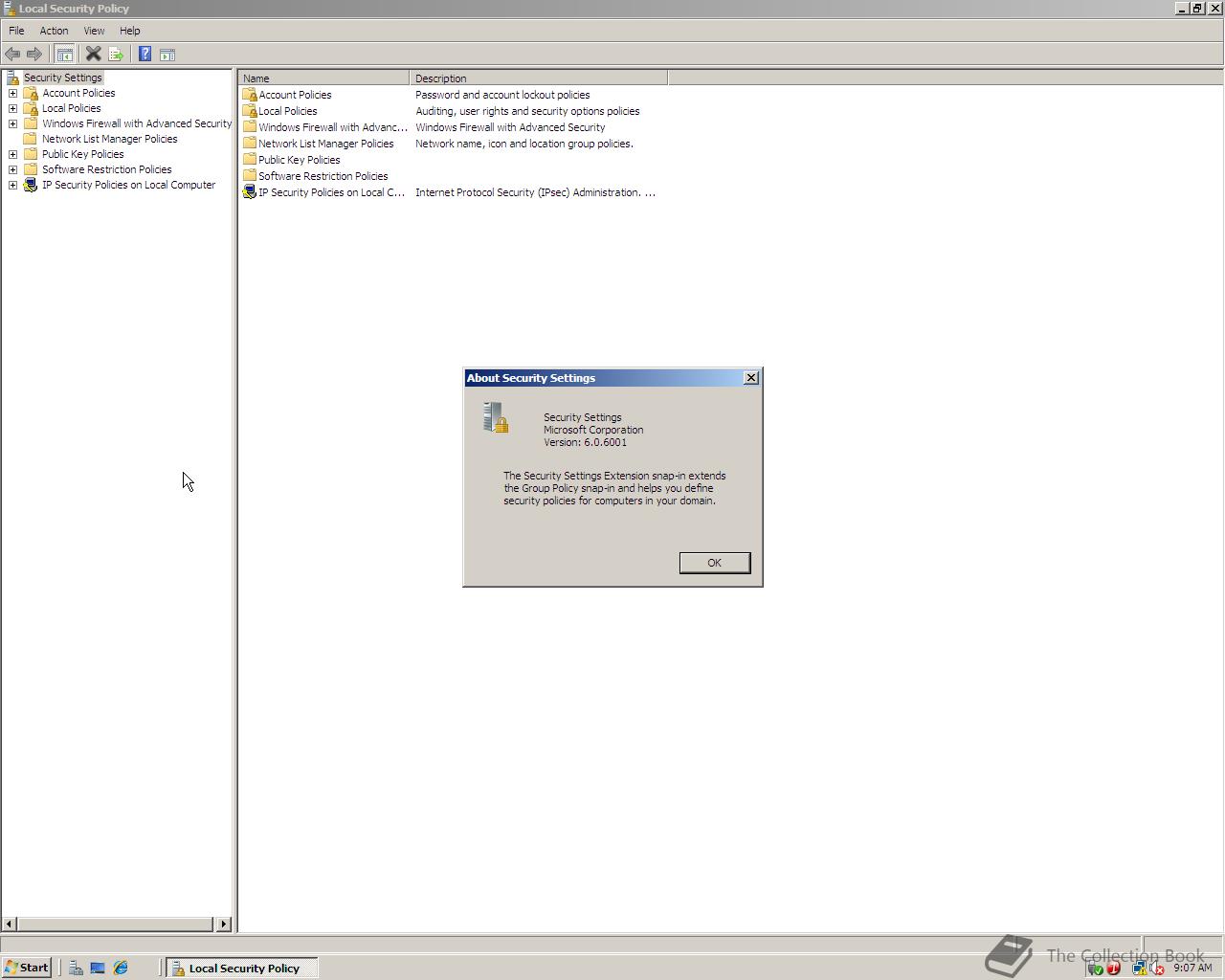Viewport: 1225px width, 980px height.
Task: Expand Local Policies tree node
Action: click(12, 108)
